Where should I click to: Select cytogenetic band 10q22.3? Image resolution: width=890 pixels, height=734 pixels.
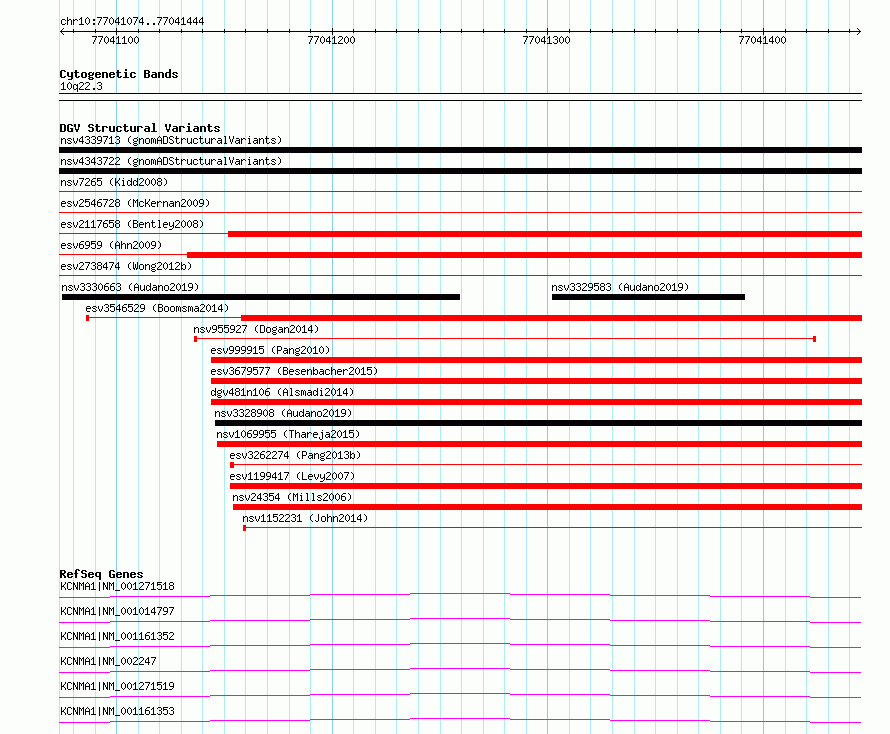click(x=81, y=86)
